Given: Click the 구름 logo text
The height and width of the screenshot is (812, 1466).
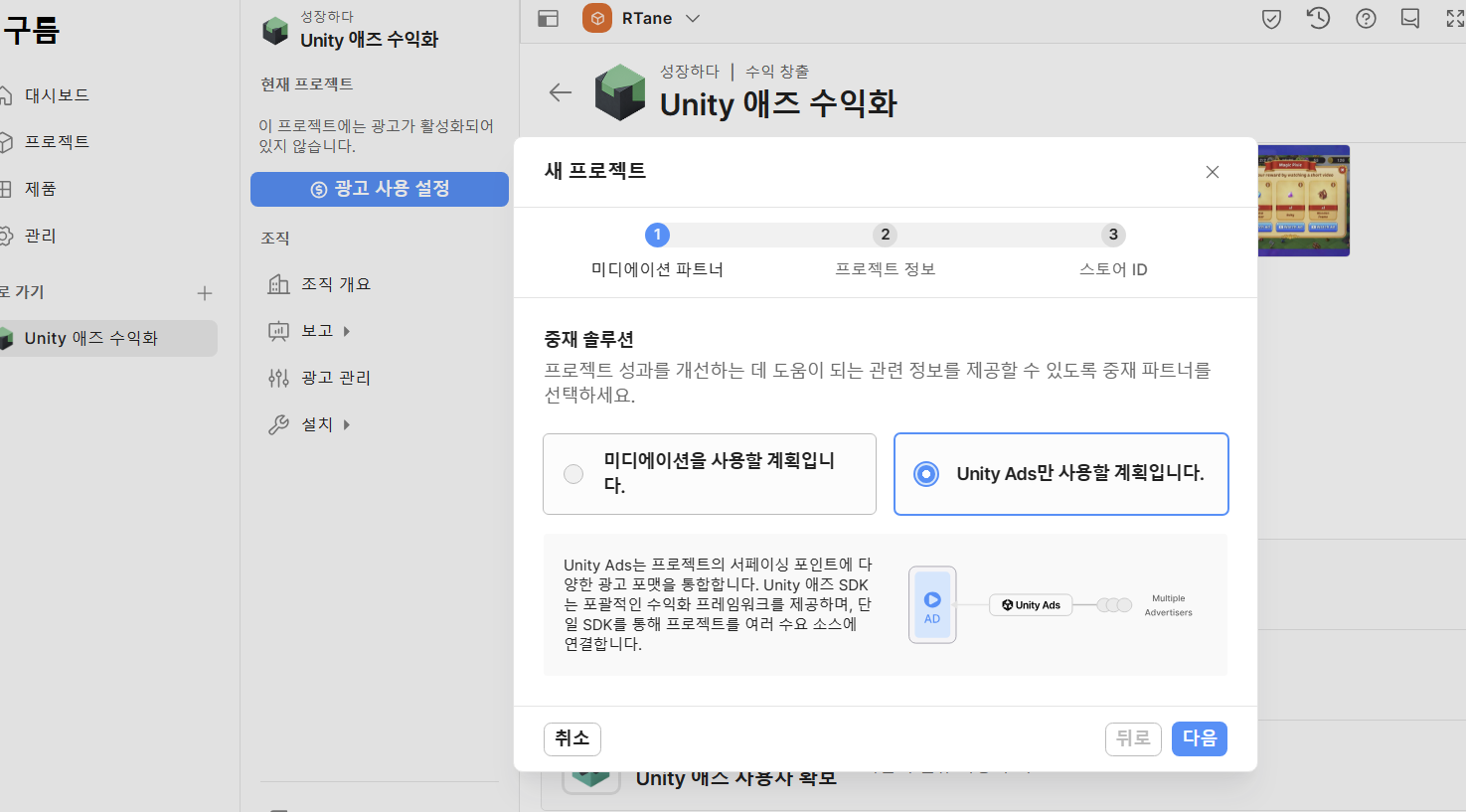Looking at the screenshot, I should 31,31.
